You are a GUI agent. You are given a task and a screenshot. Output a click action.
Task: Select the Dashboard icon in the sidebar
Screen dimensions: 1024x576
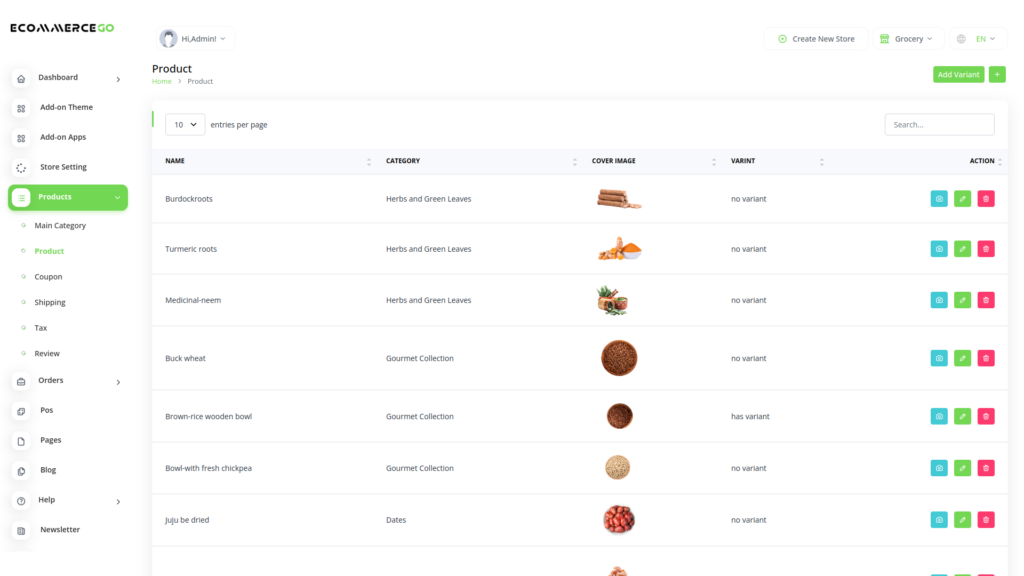click(20, 77)
